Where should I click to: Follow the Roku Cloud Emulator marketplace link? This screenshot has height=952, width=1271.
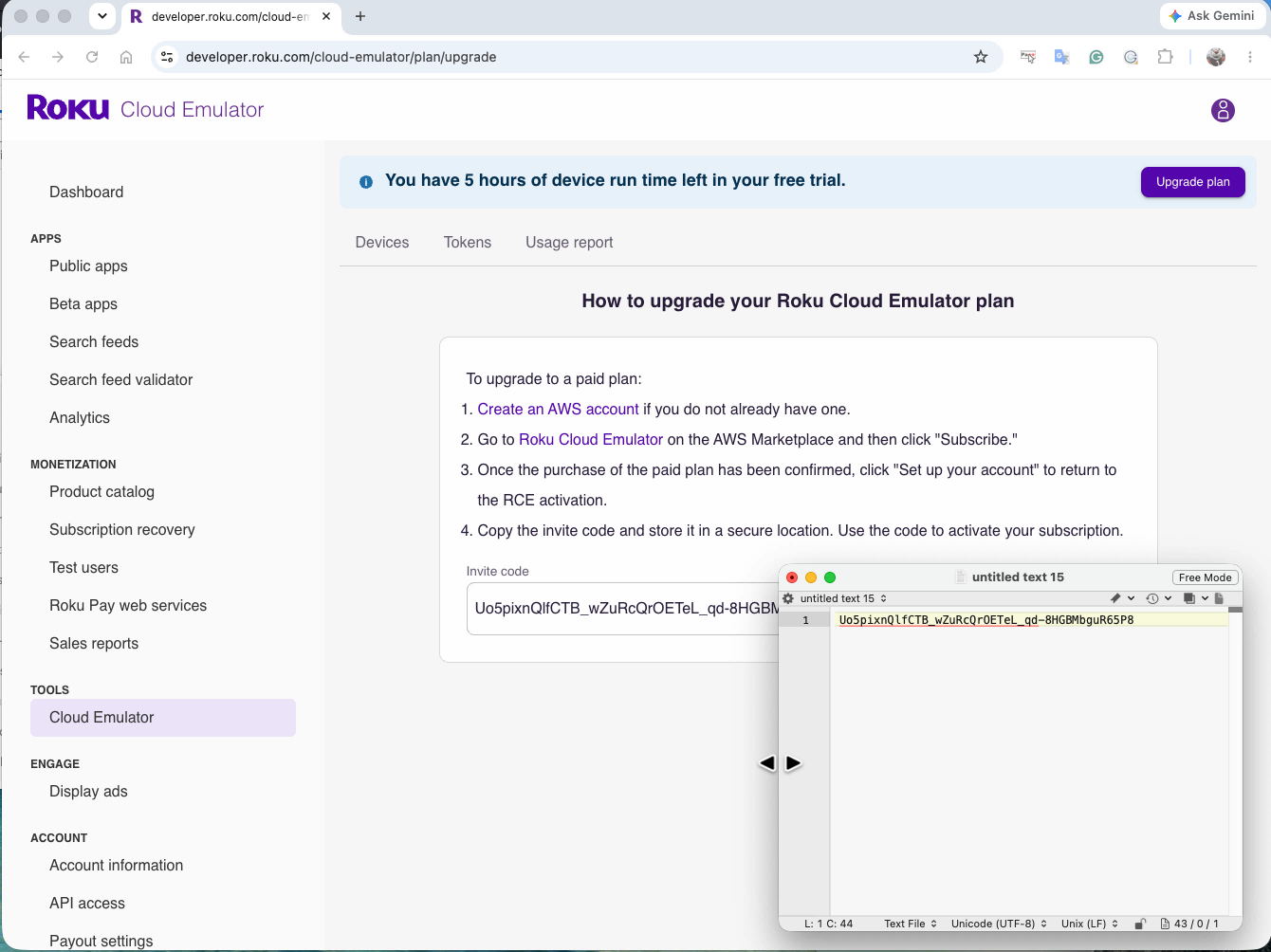(x=591, y=439)
